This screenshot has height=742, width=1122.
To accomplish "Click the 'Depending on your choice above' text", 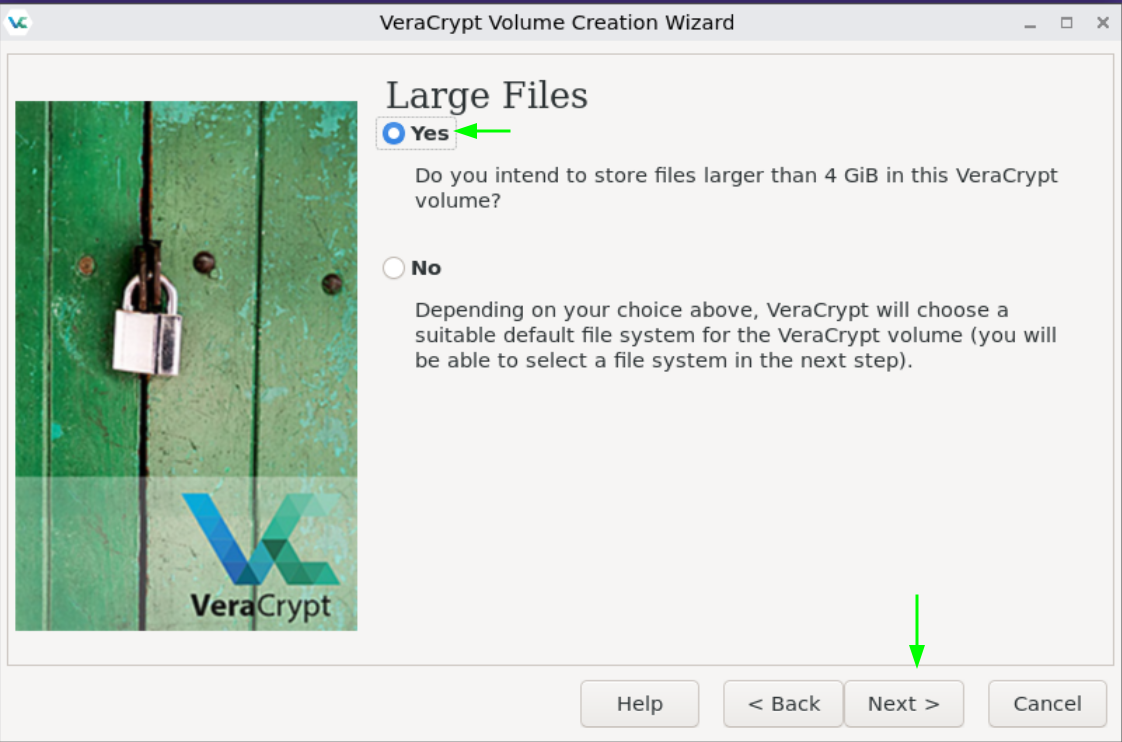I will (736, 335).
